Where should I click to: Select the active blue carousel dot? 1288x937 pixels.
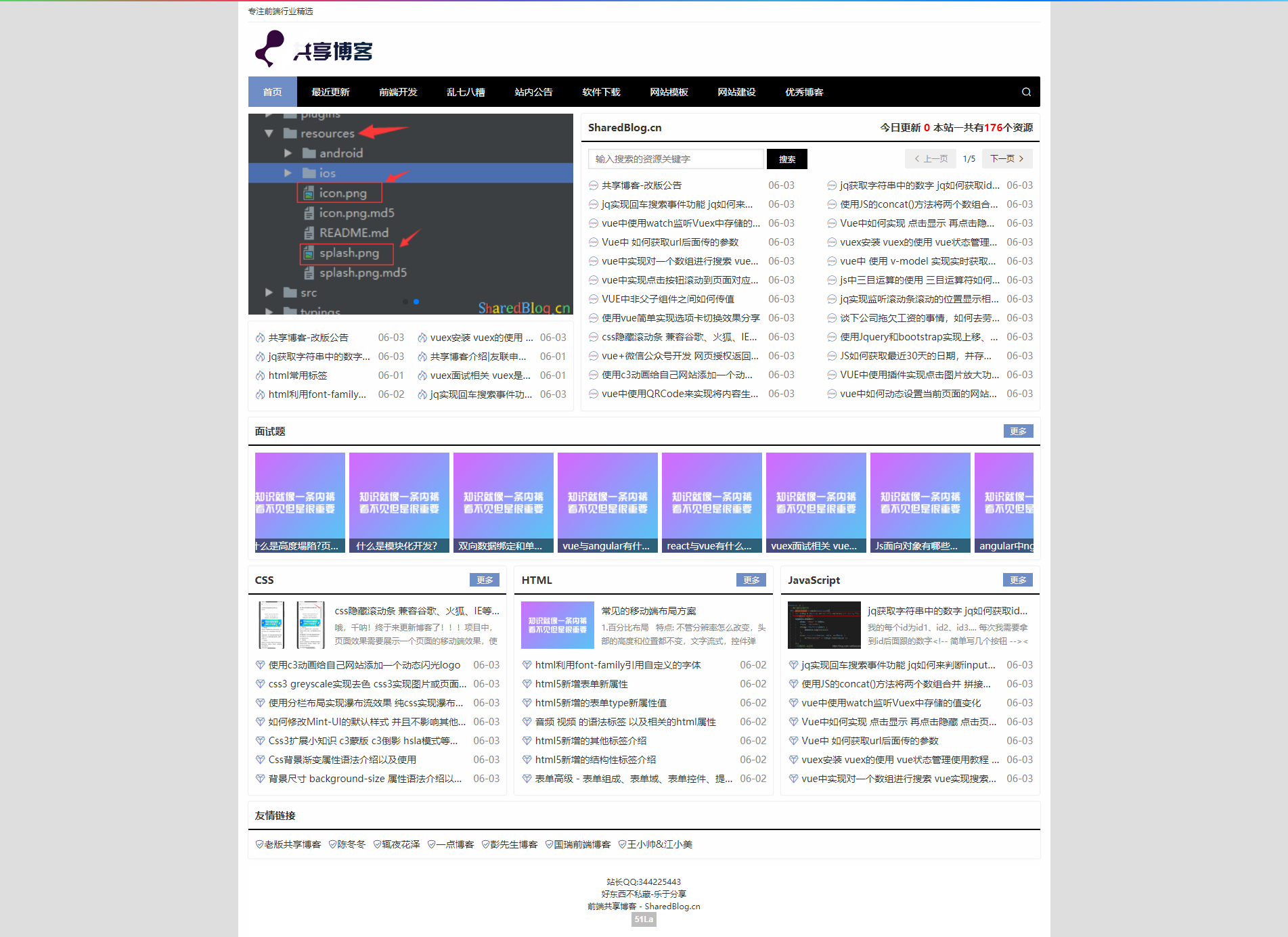tap(416, 302)
